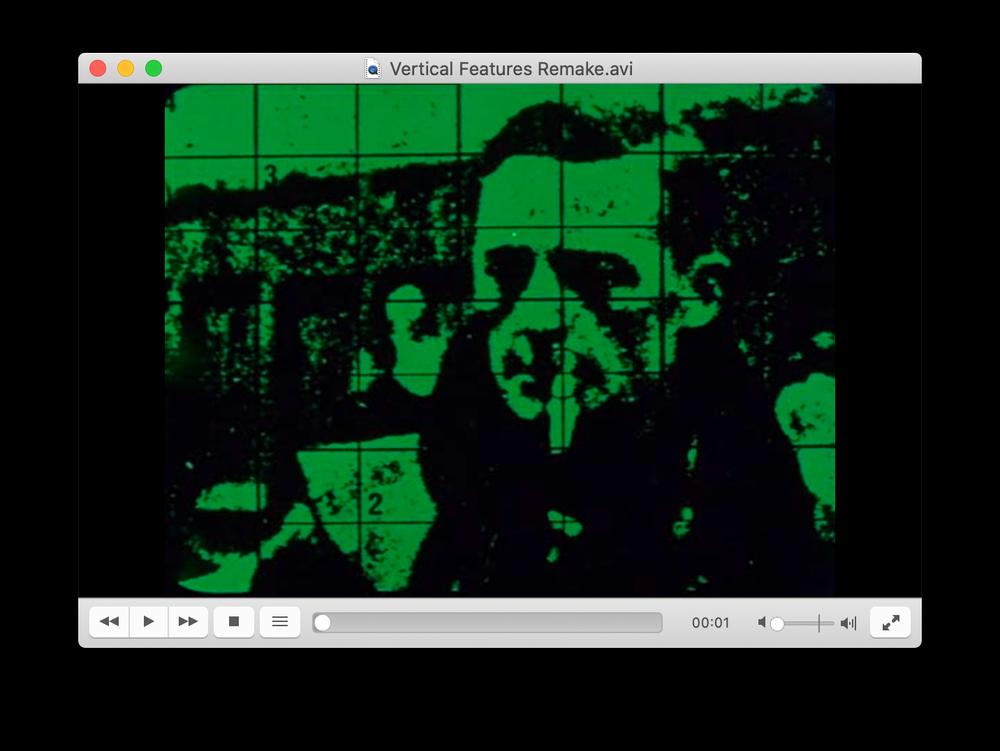Screen dimensions: 1000x751
Task: Set maximum volume via loud speaker icon
Action: tap(848, 623)
